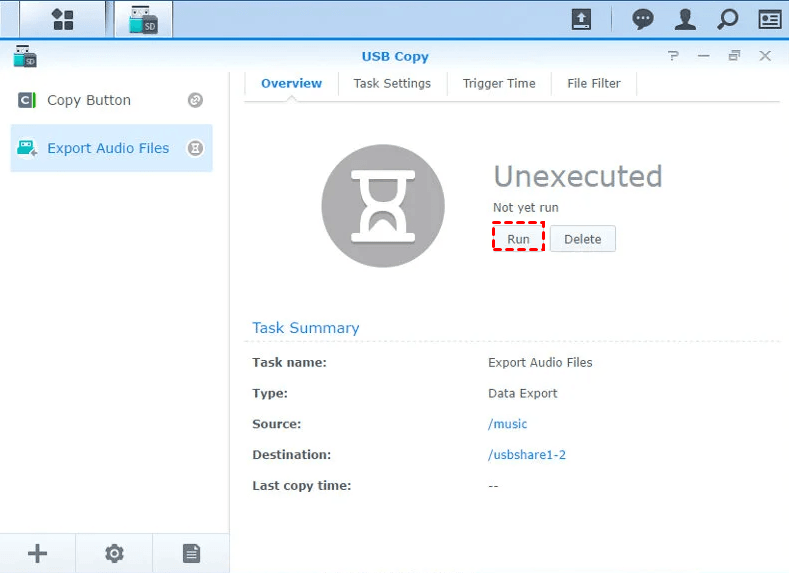
Task: Add a new task with plus icon
Action: [37, 553]
